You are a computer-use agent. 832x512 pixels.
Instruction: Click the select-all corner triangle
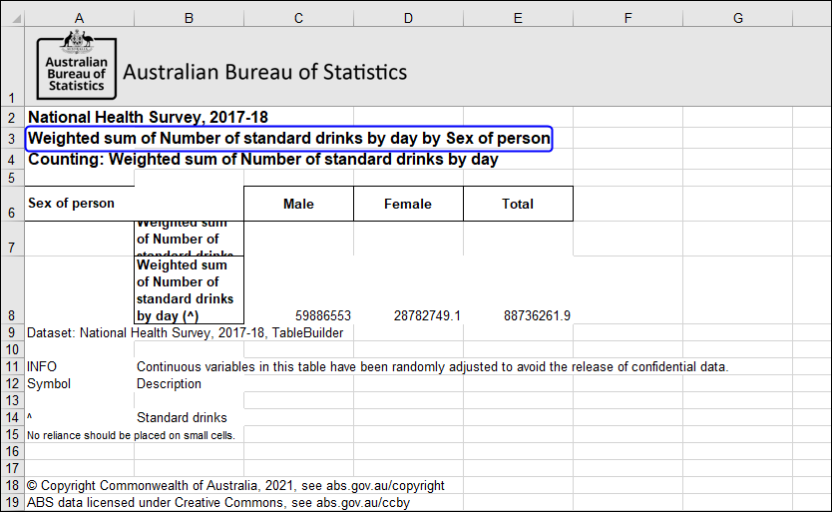click(x=17, y=19)
